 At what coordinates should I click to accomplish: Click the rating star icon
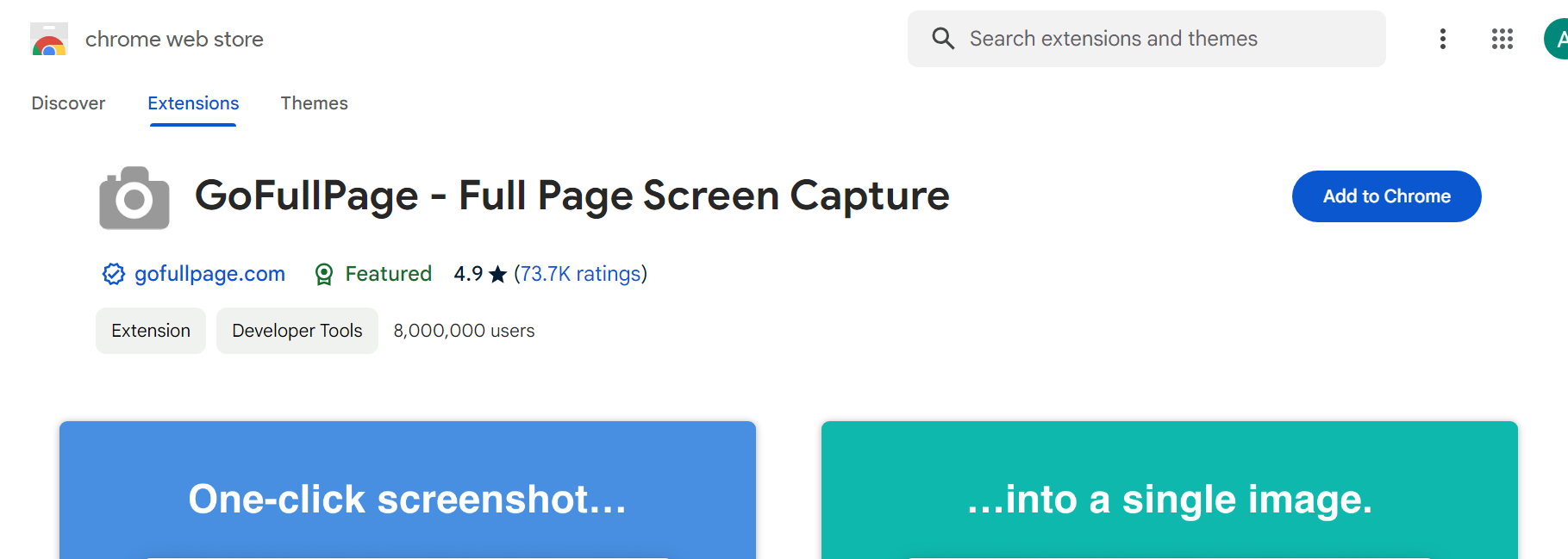pos(497,274)
